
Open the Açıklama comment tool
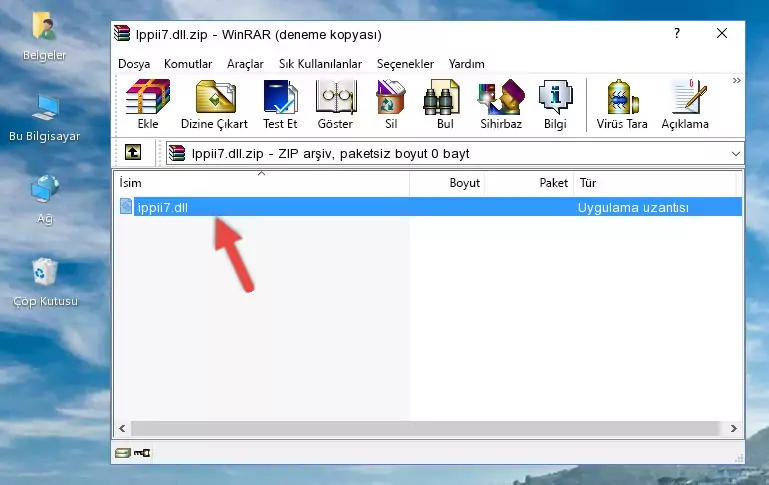pos(685,104)
